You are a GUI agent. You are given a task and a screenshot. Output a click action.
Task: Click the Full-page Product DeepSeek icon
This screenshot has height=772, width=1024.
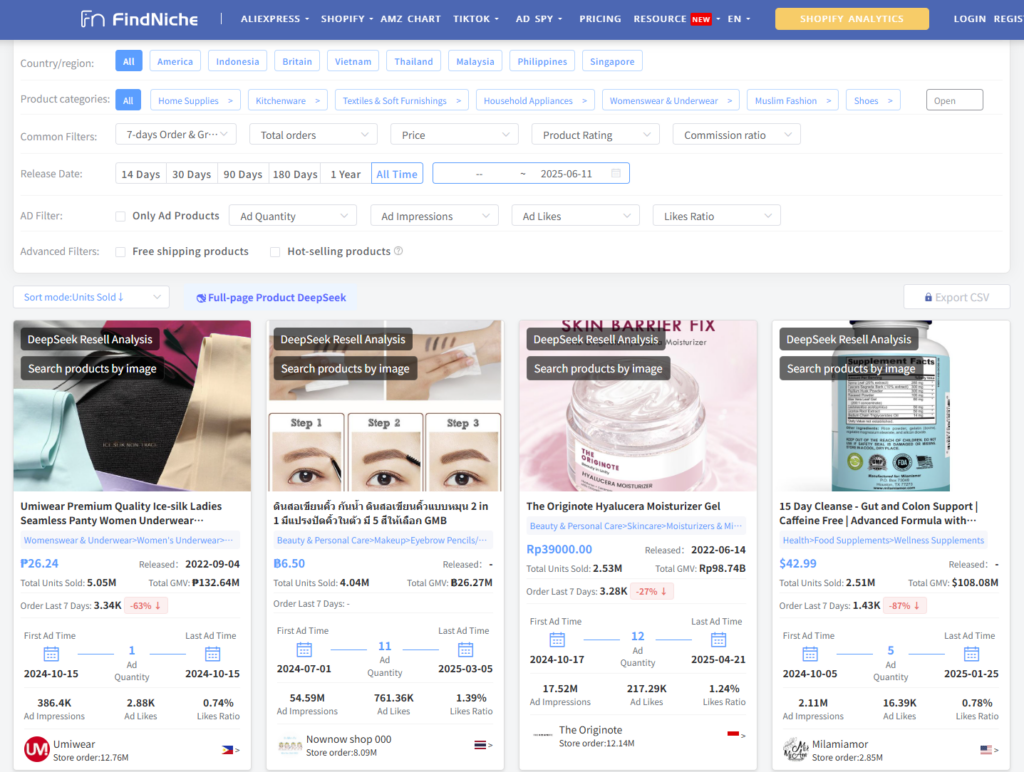201,298
